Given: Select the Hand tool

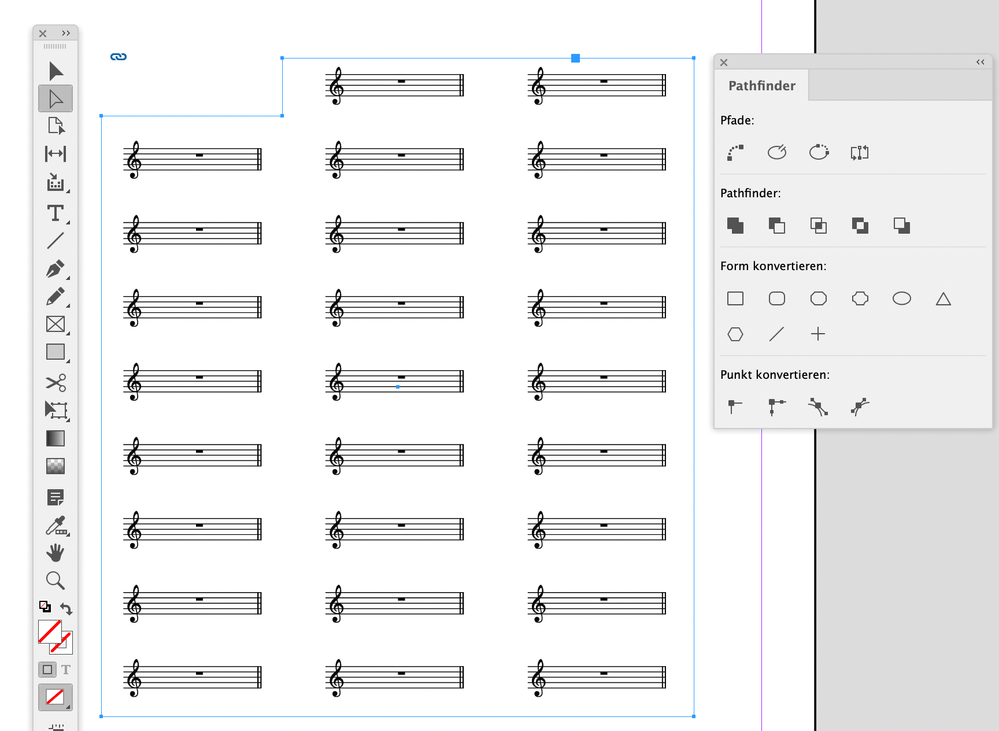Looking at the screenshot, I should click(x=55, y=553).
